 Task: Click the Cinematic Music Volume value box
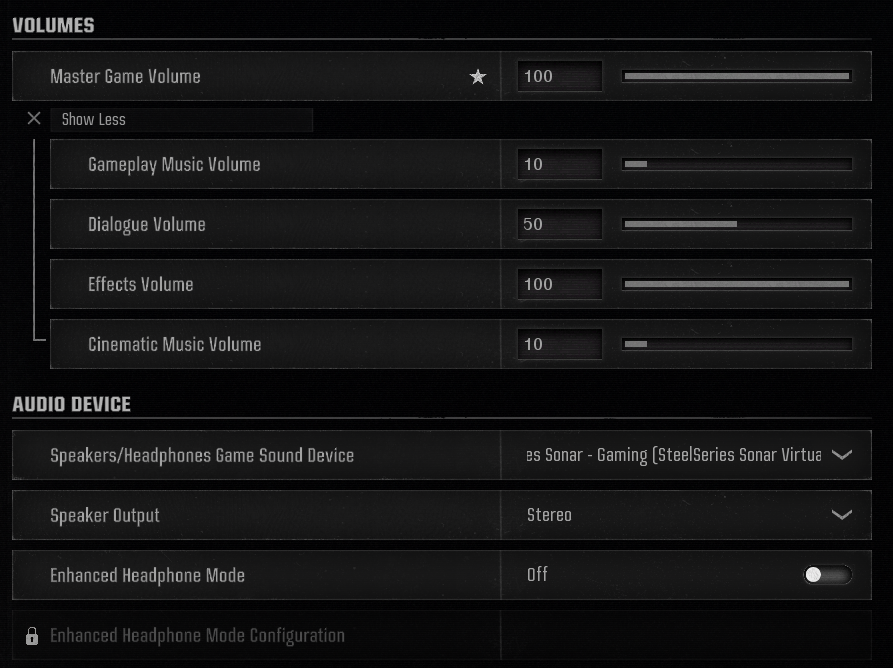coord(559,344)
